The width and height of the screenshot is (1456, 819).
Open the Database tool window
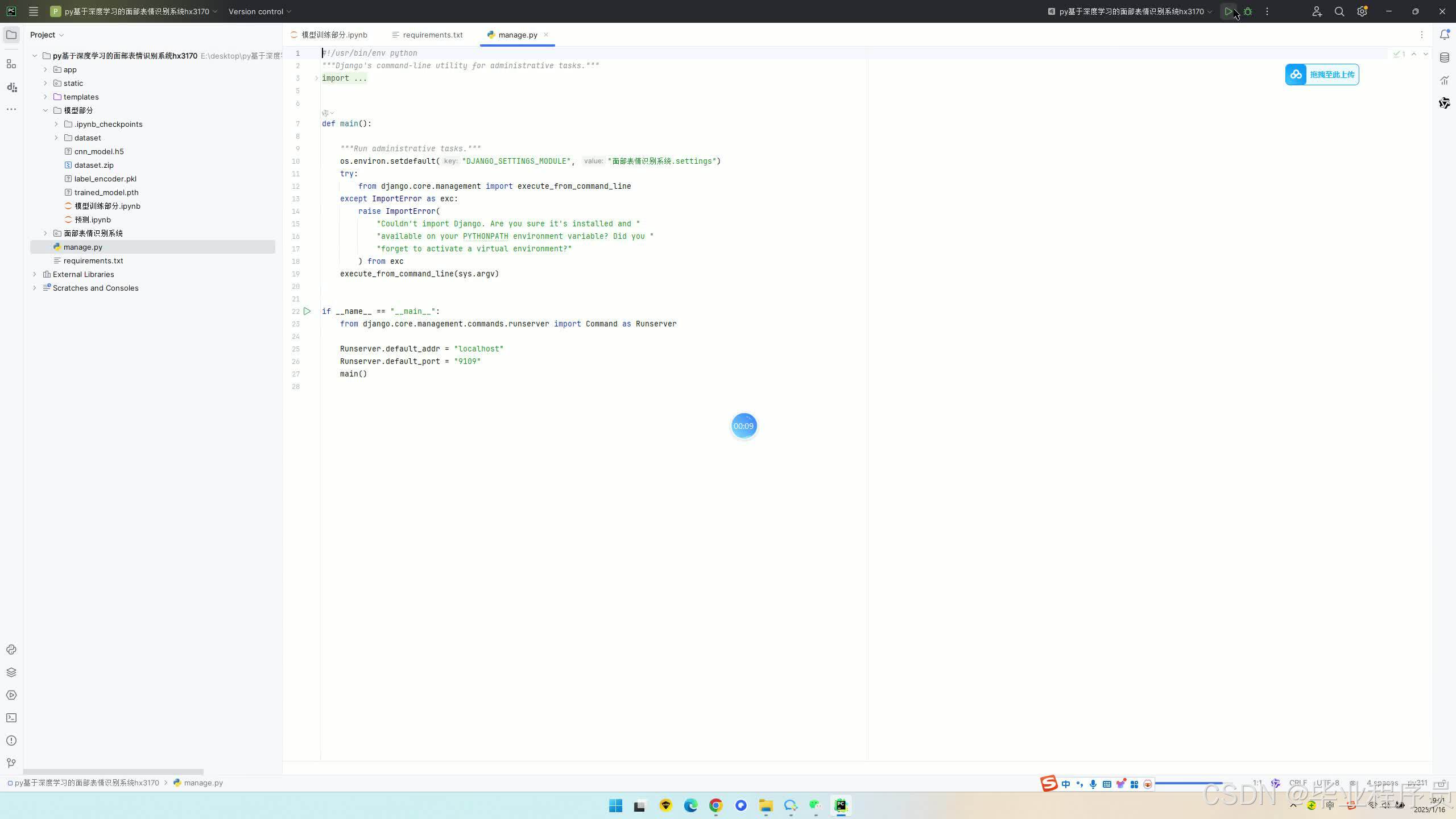(x=1445, y=57)
